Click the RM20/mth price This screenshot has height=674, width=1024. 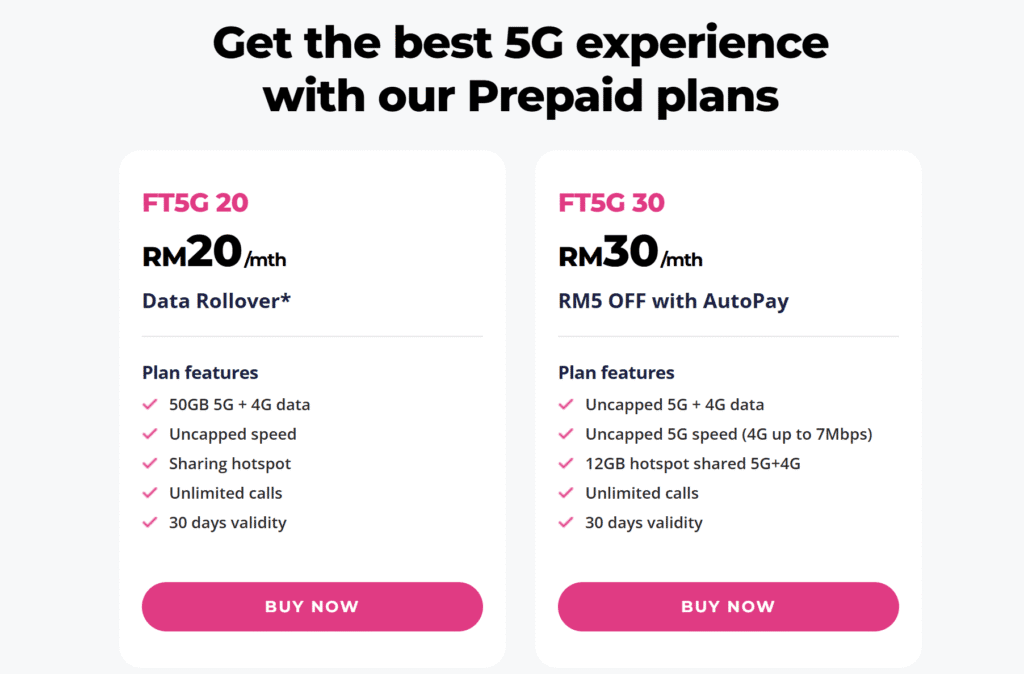[214, 254]
